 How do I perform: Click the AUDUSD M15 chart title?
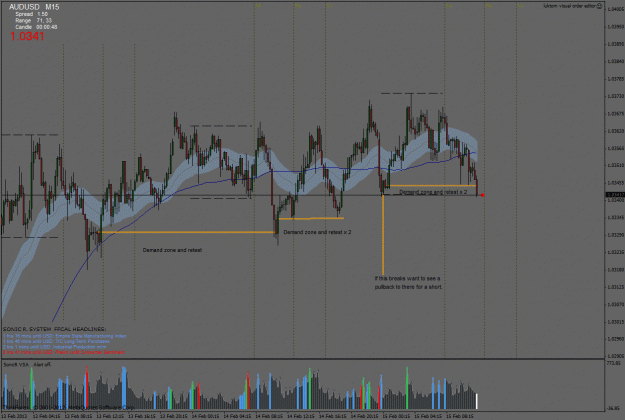click(x=34, y=7)
